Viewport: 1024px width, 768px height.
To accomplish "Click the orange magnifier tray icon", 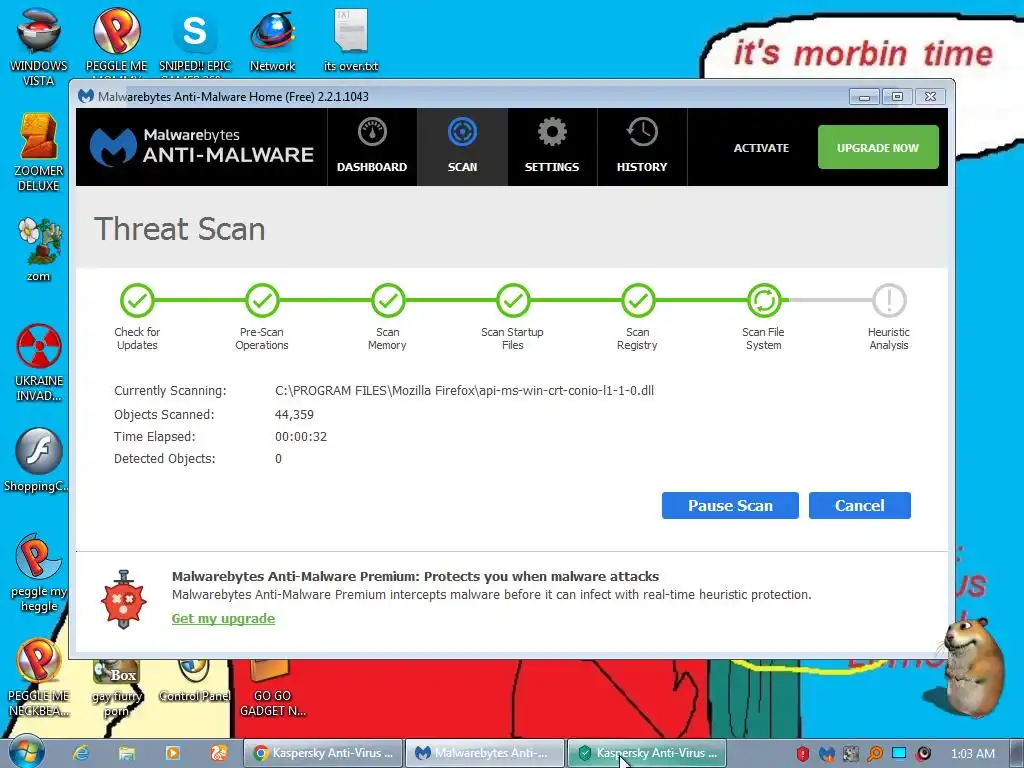I will [x=875, y=754].
